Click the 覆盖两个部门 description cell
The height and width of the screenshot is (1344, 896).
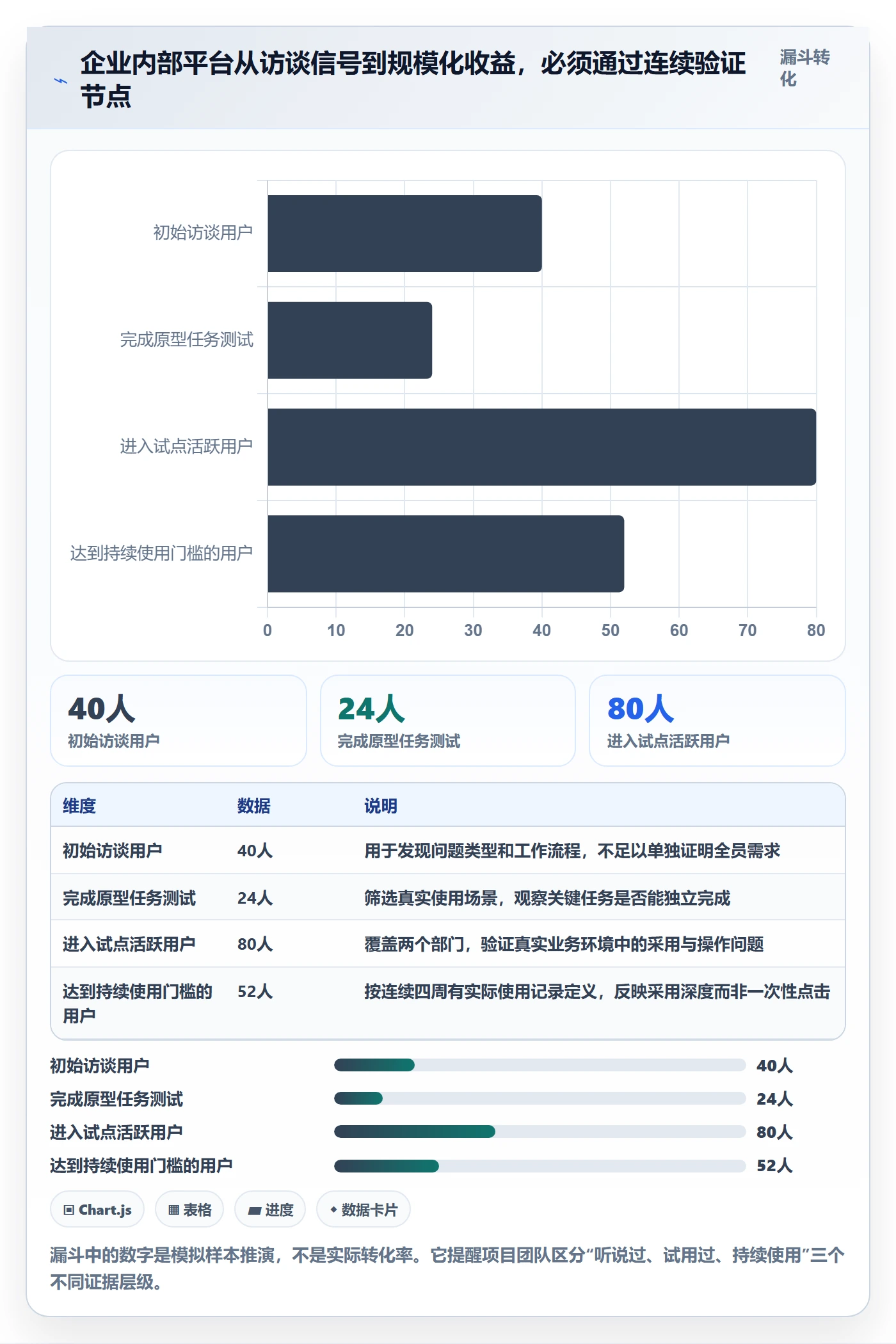[564, 944]
